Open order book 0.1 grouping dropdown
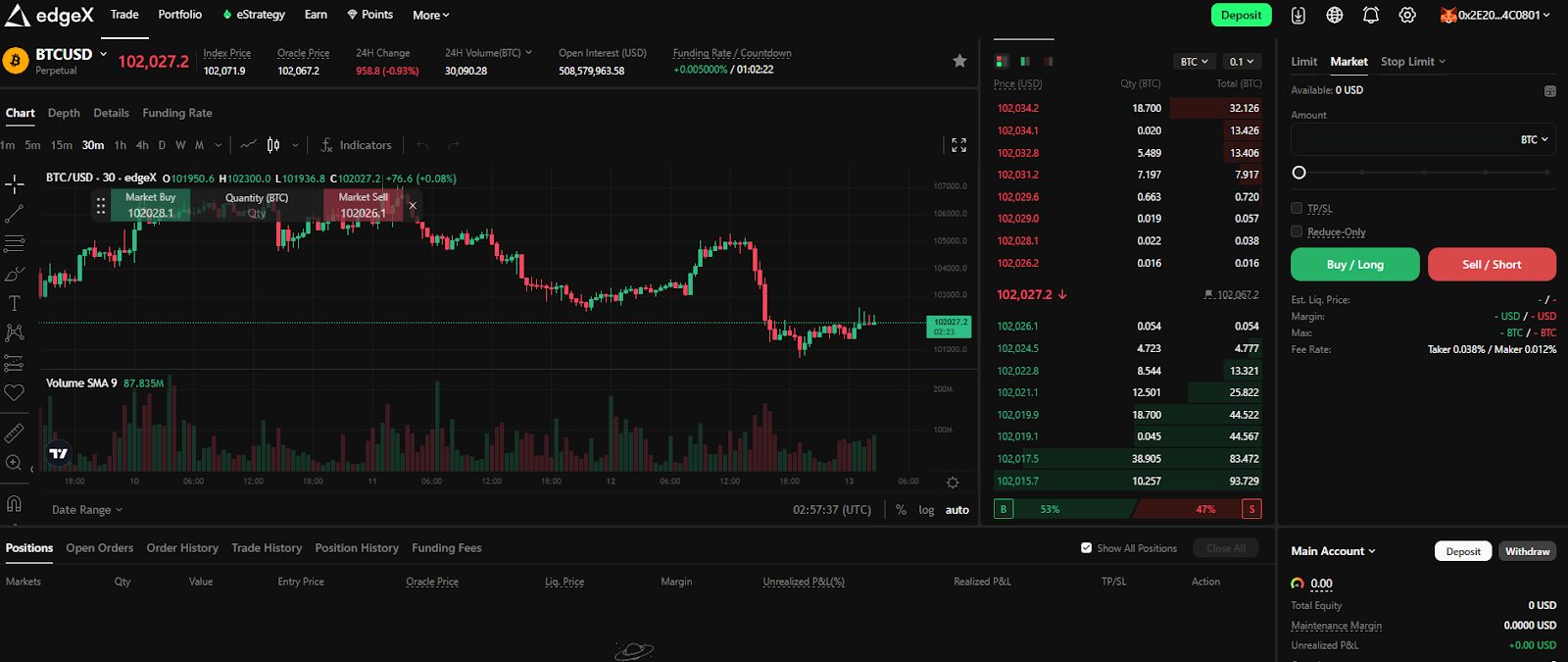Image resolution: width=1568 pixels, height=662 pixels. tap(1242, 62)
